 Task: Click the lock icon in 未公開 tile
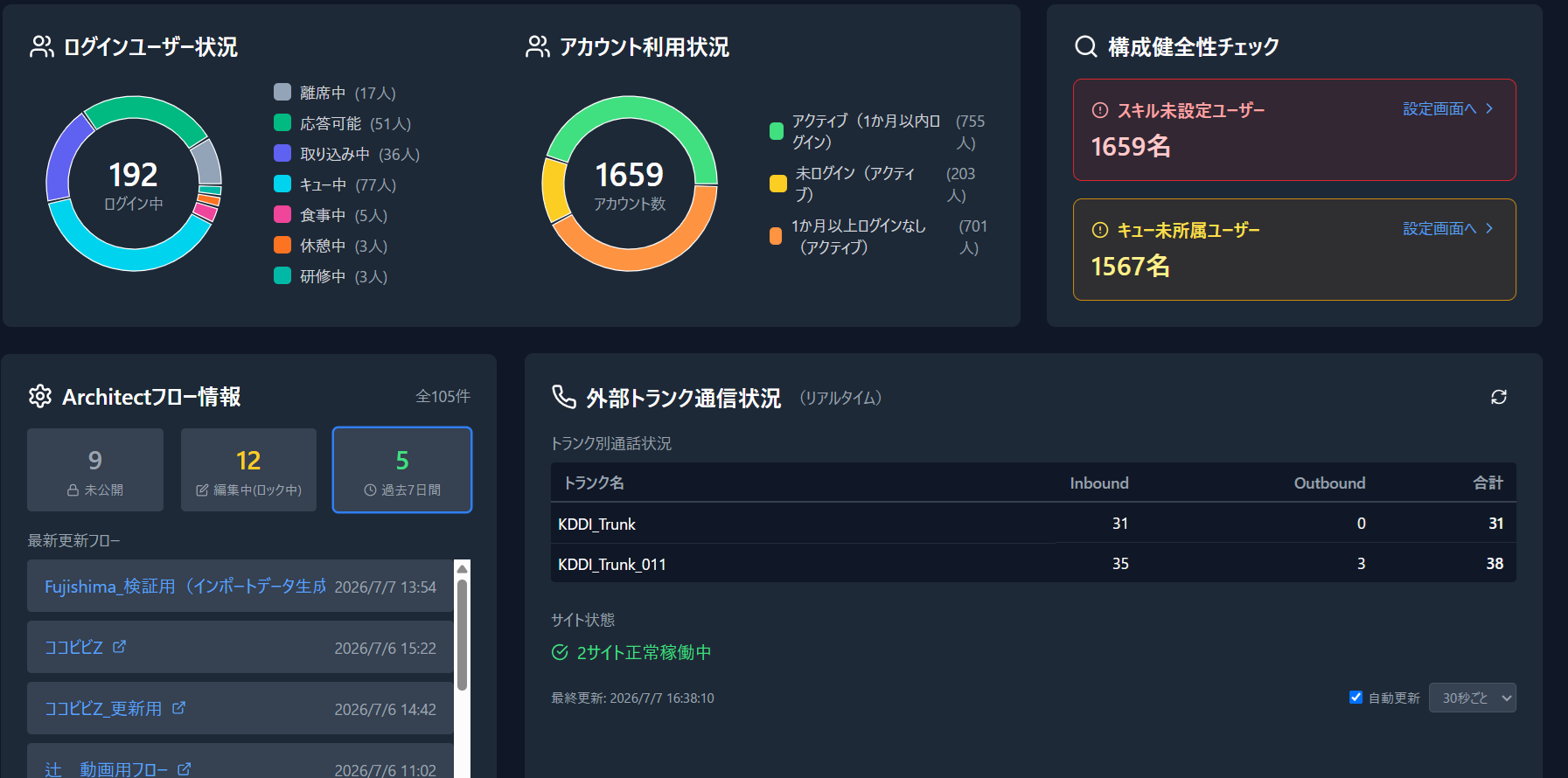73,490
